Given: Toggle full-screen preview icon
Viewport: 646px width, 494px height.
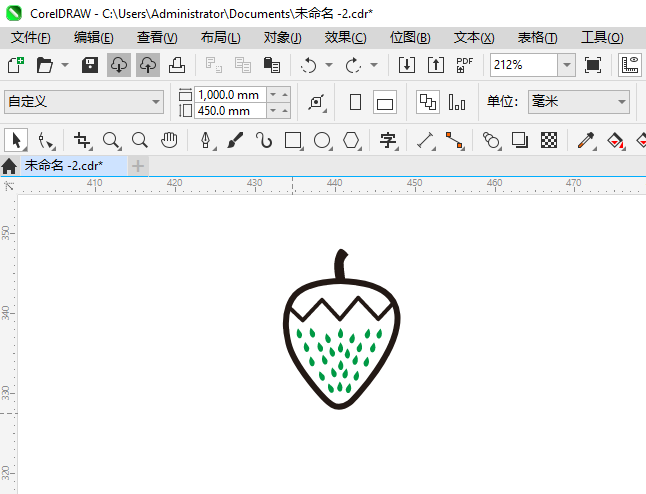Looking at the screenshot, I should 592,65.
